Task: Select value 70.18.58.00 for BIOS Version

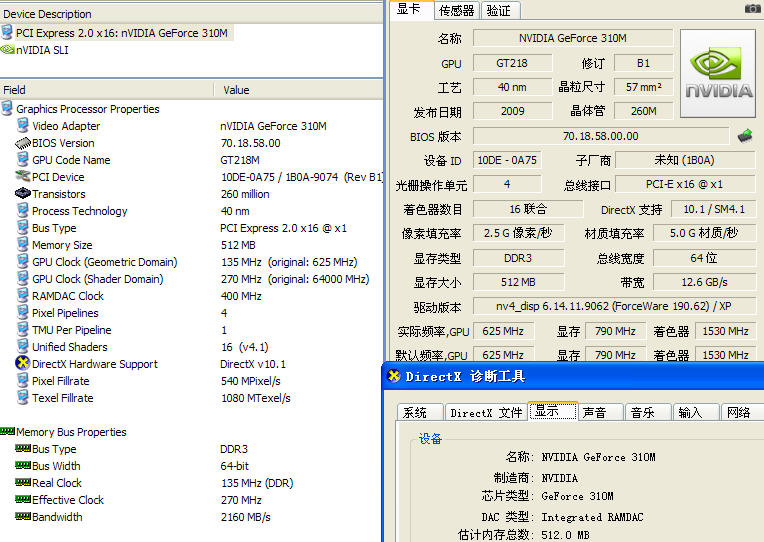Action: pyautogui.click(x=250, y=143)
